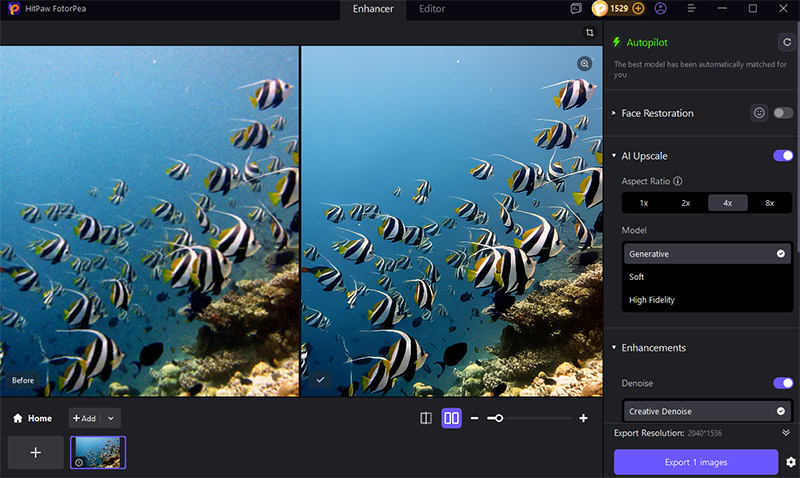The height and width of the screenshot is (478, 800).
Task: Expand the Face Restoration section arrow
Action: tap(614, 113)
